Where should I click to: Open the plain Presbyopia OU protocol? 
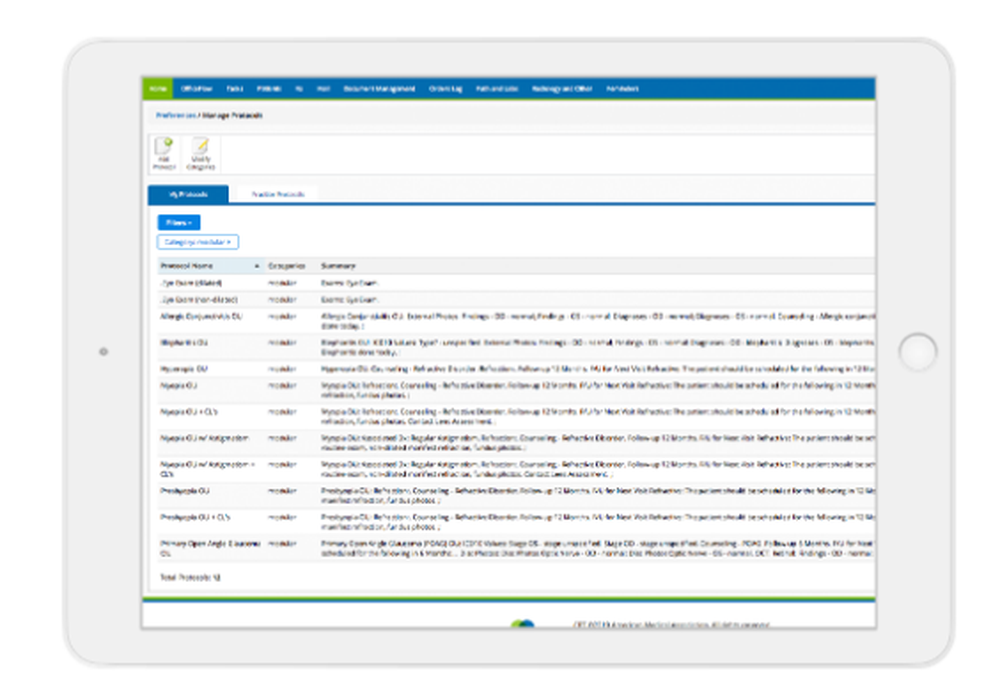[185, 491]
